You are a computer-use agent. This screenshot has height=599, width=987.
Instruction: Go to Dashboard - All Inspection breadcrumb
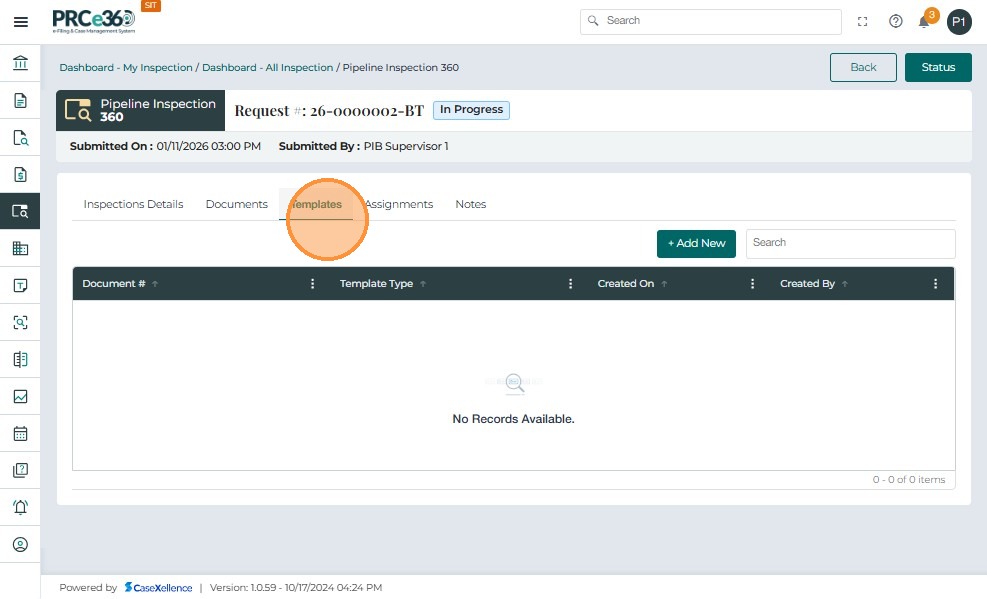(268, 67)
